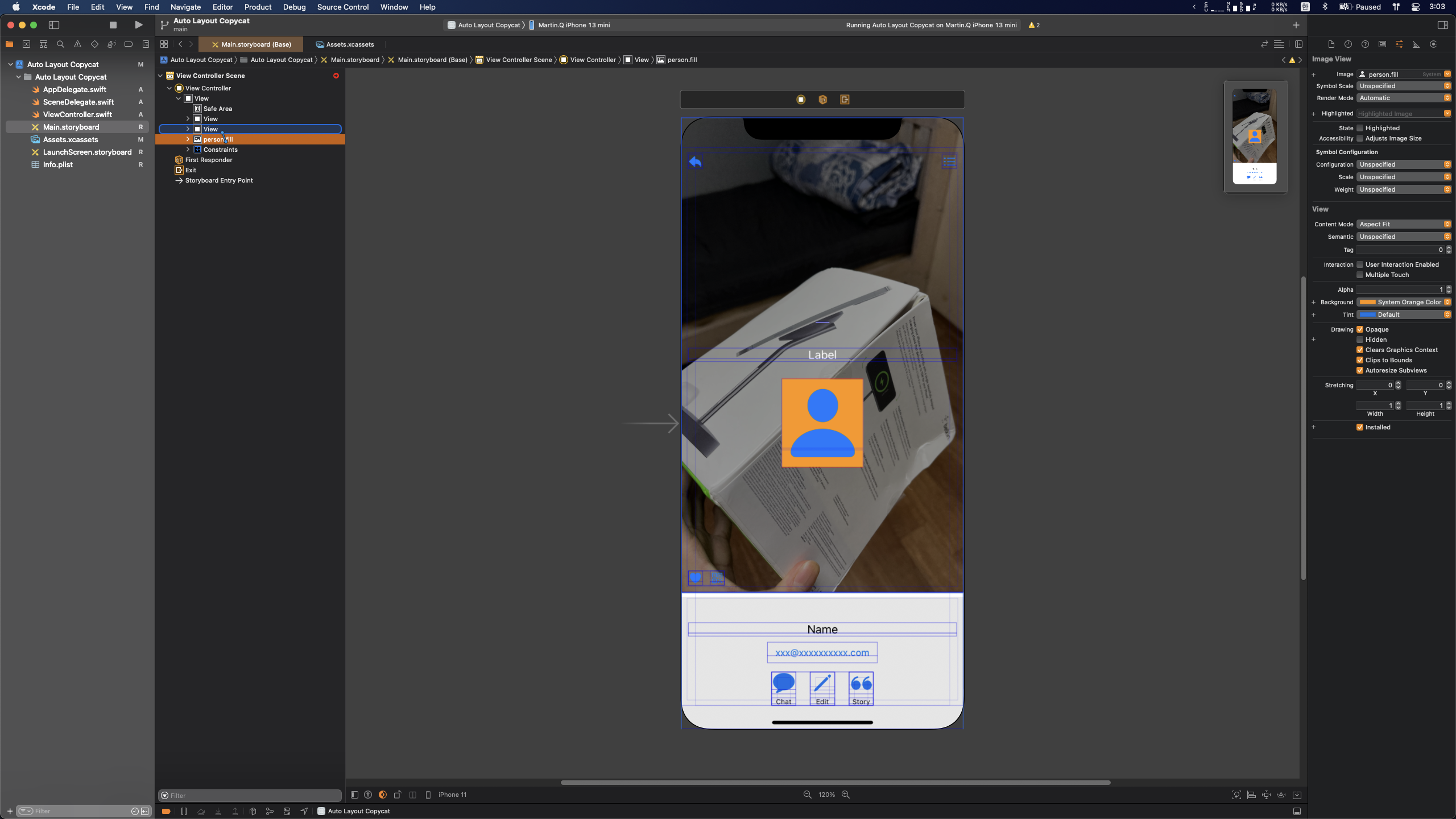Select ViewController.swift in project navigator
The image size is (1456, 819).
(x=77, y=114)
